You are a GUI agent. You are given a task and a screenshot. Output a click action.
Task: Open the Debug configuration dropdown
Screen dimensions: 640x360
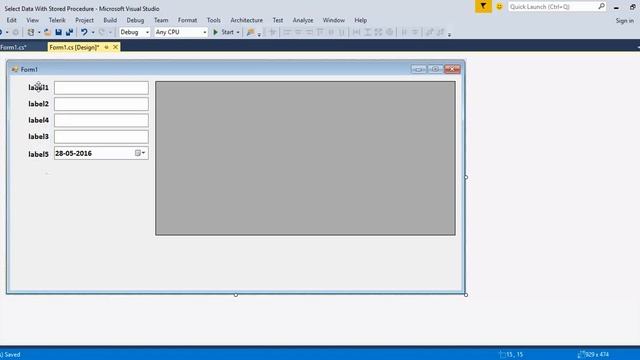point(135,32)
